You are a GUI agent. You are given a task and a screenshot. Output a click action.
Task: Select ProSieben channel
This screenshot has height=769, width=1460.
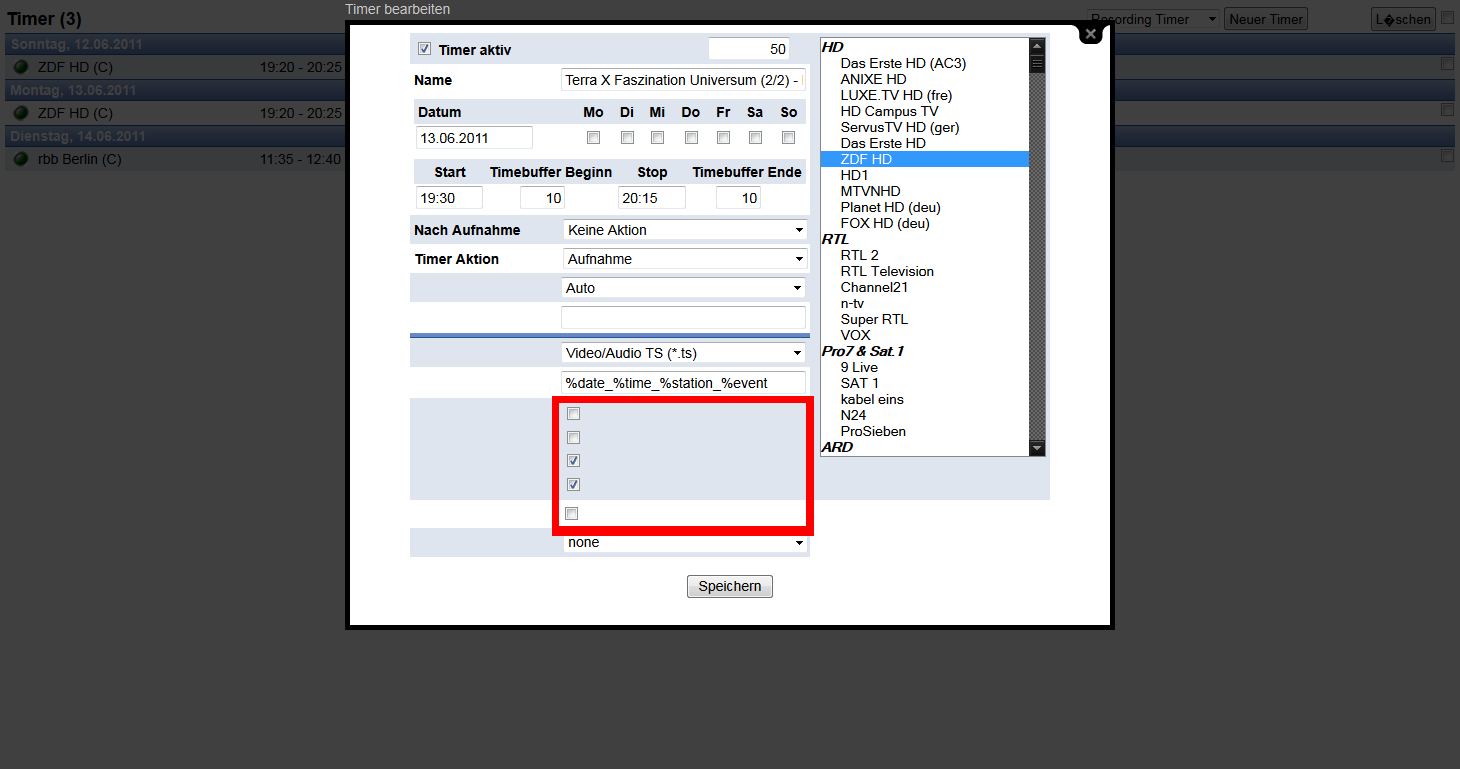click(x=873, y=431)
